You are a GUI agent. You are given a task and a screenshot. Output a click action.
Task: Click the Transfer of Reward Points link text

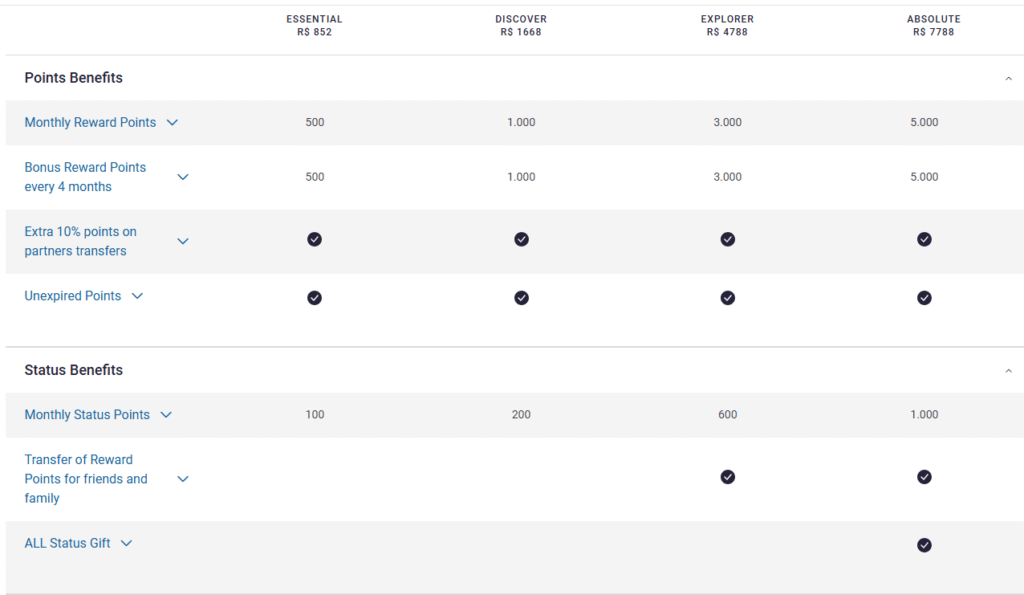(86, 479)
